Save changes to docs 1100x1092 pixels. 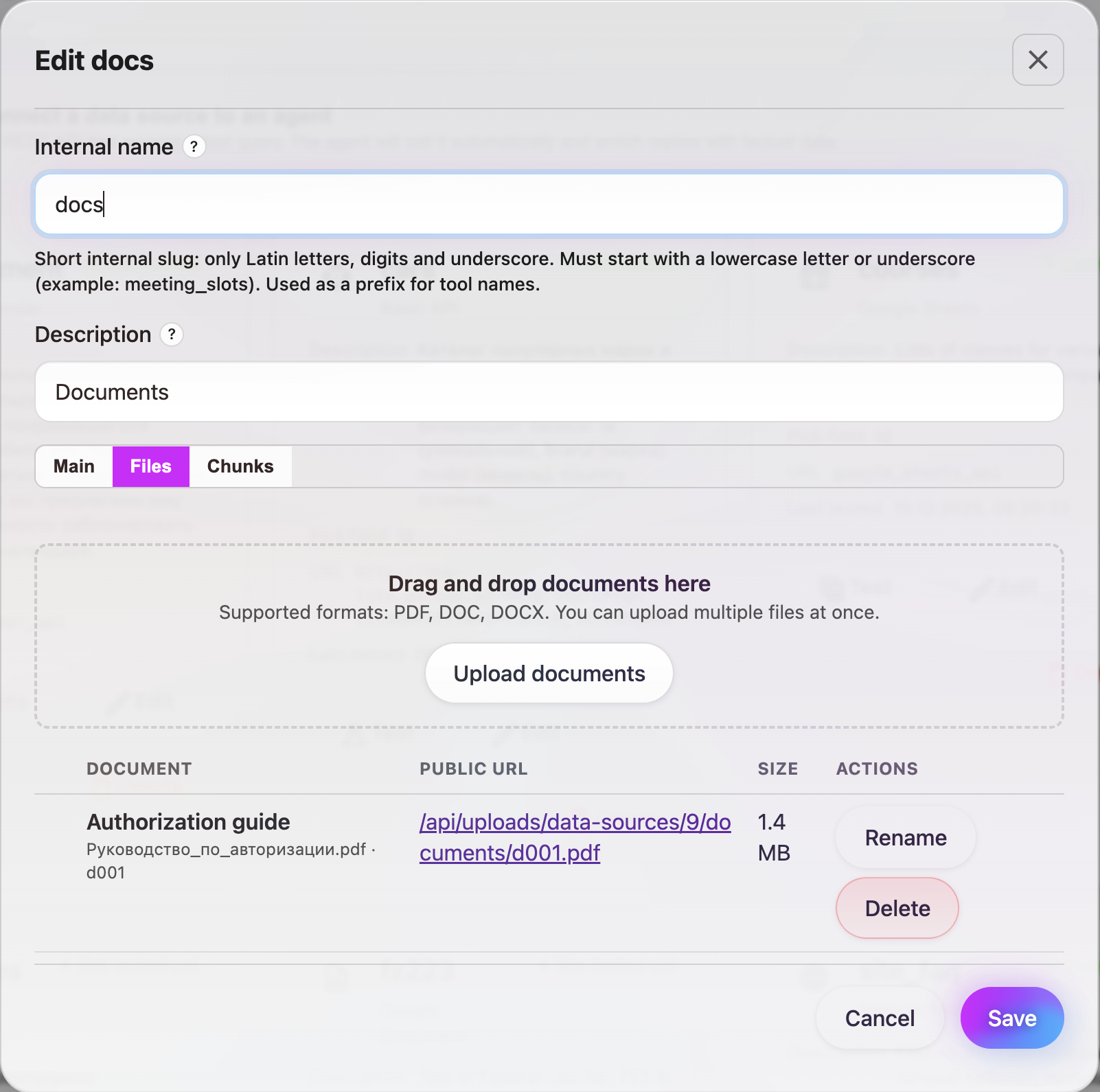(1011, 1018)
